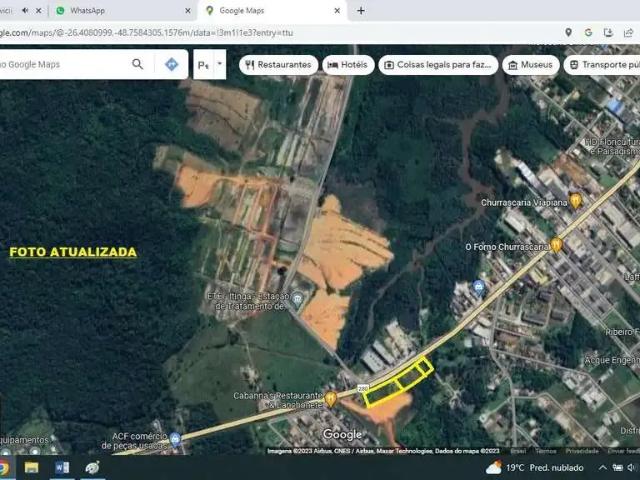Open the Churrascaria Viapiana restaurant marker
Screen dimensions: 640x480
coord(576,201)
